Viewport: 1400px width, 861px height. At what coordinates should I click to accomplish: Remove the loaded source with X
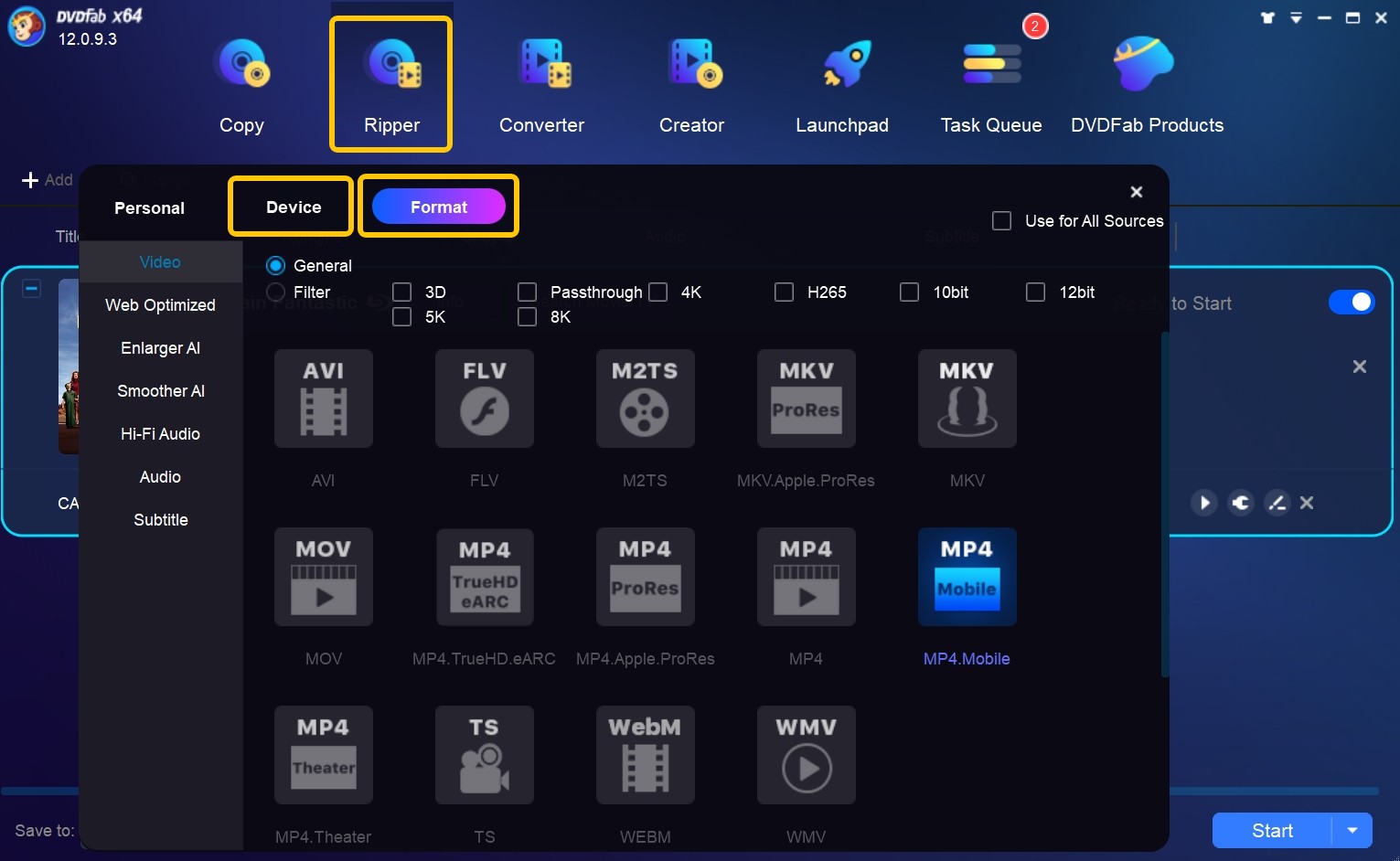(1360, 367)
